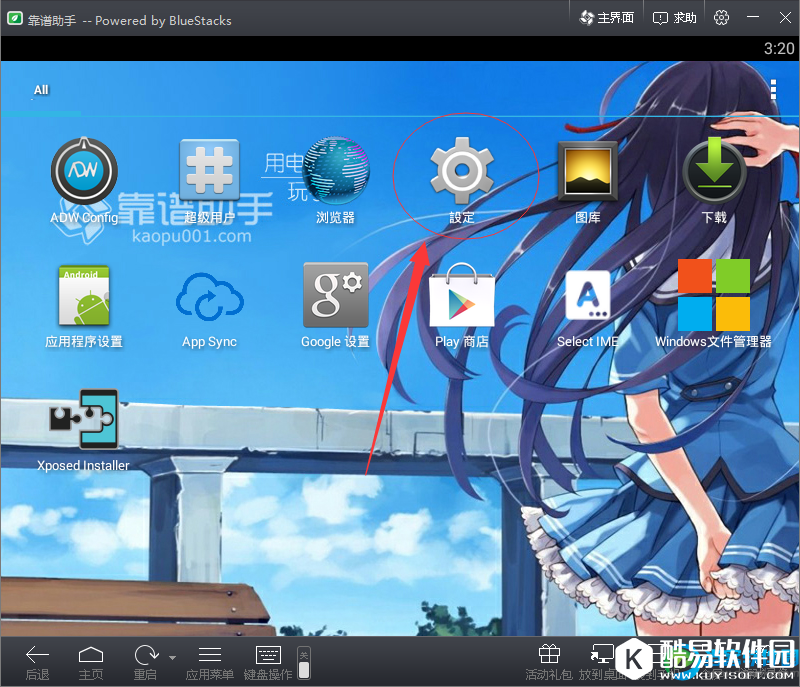Open the Play Store (Play 商店)
The height and width of the screenshot is (687, 800).
(x=461, y=298)
